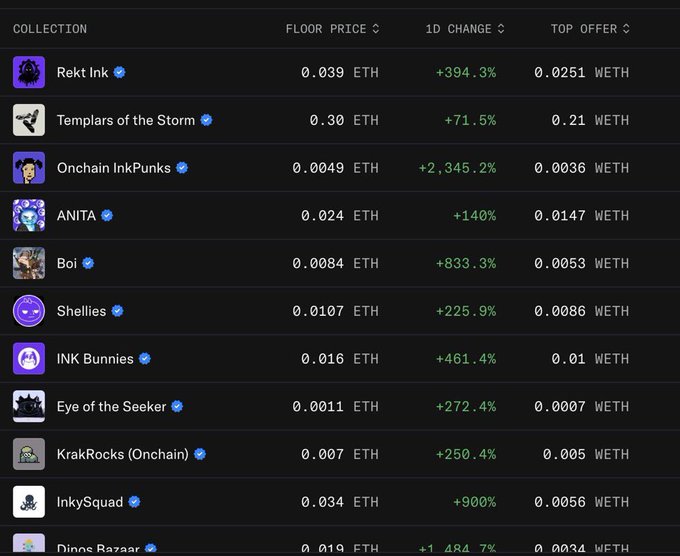Select floor price 0.0011 ETH
The image size is (680, 556).
[335, 406]
